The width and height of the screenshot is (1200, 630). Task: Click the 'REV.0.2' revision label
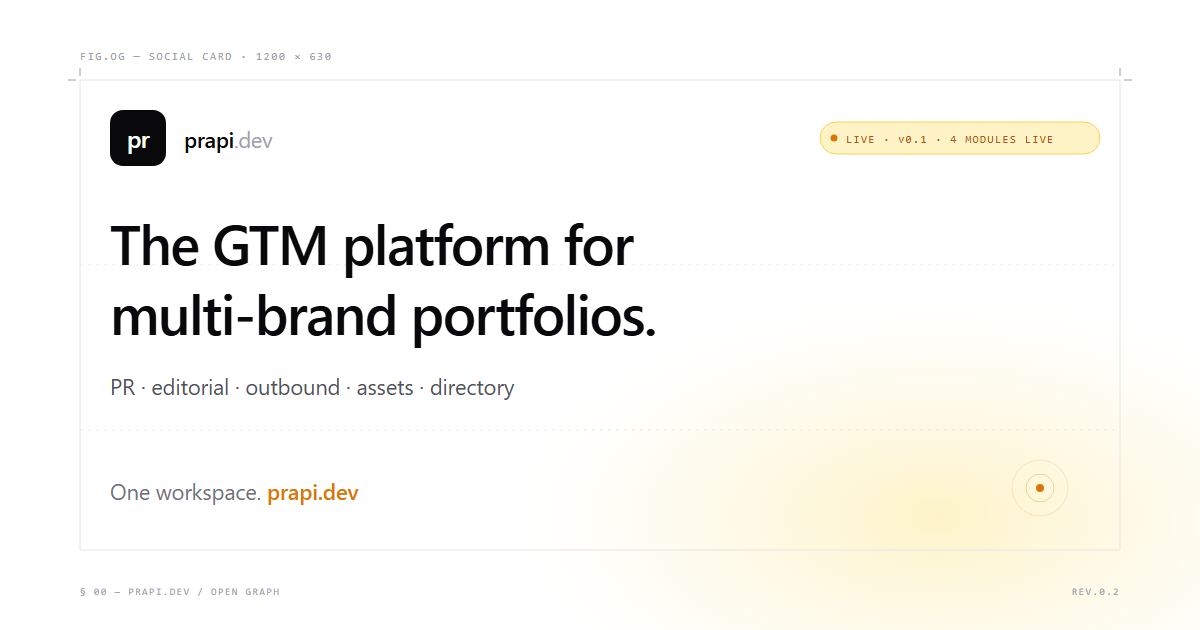(x=1095, y=592)
